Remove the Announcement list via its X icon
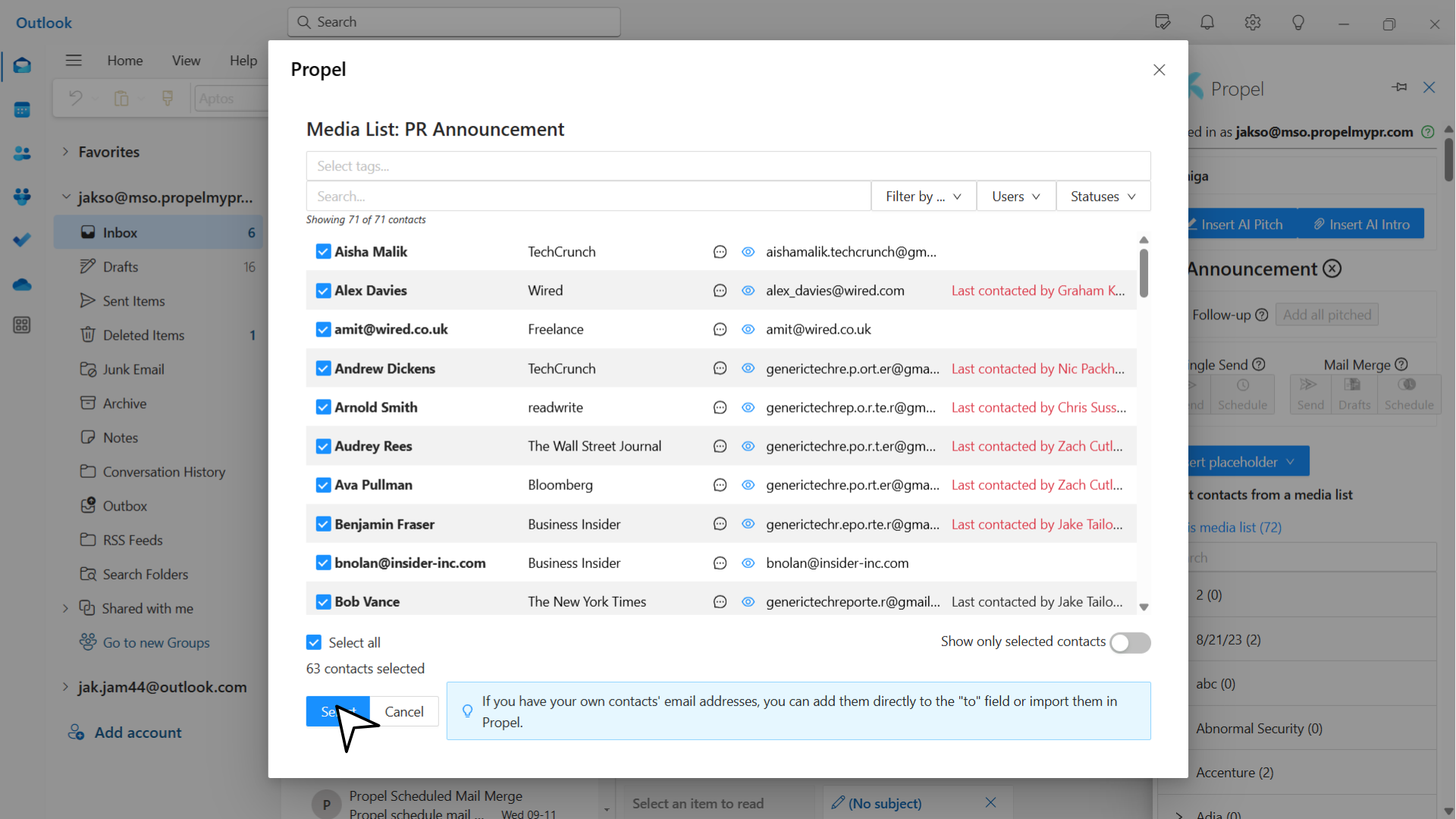This screenshot has height=819, width=1456. (x=1332, y=268)
